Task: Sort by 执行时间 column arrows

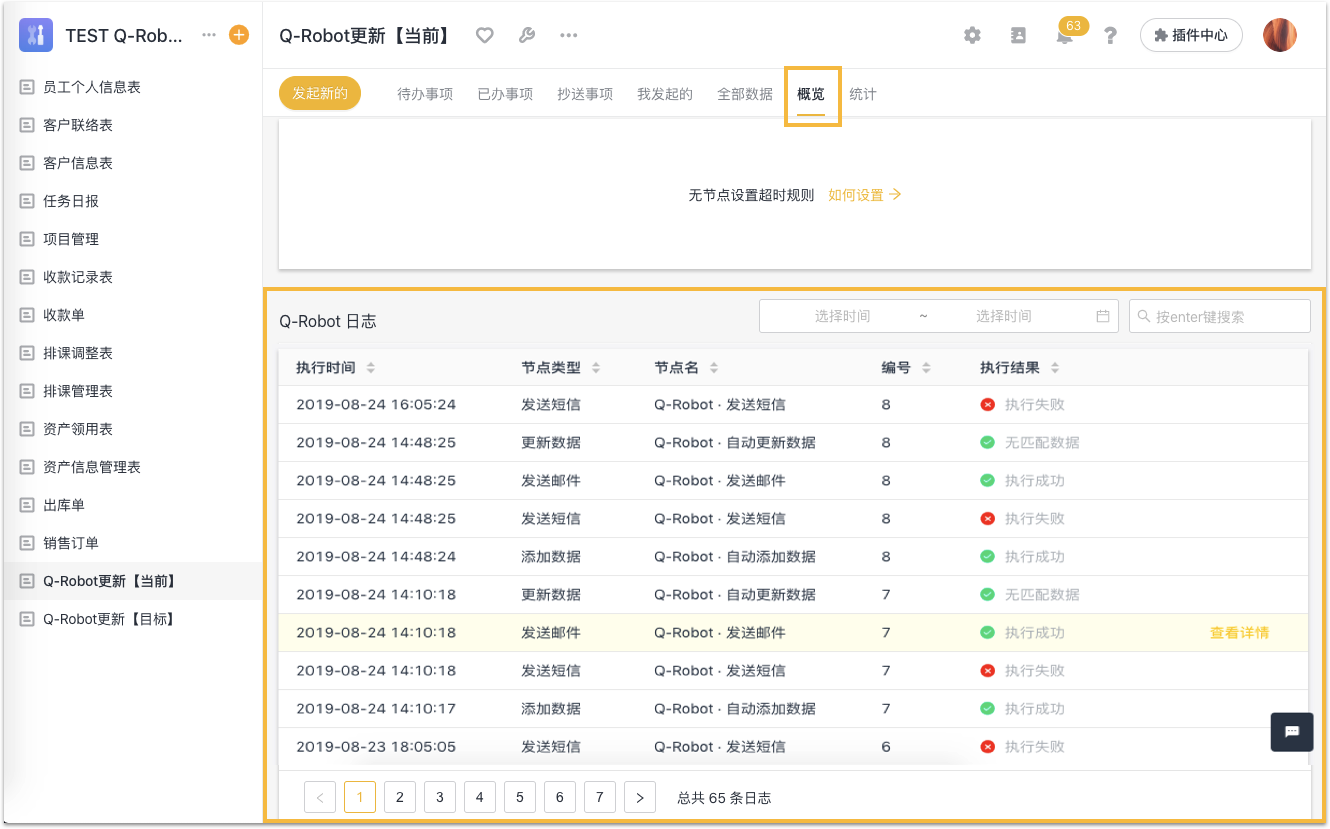Action: click(x=371, y=368)
